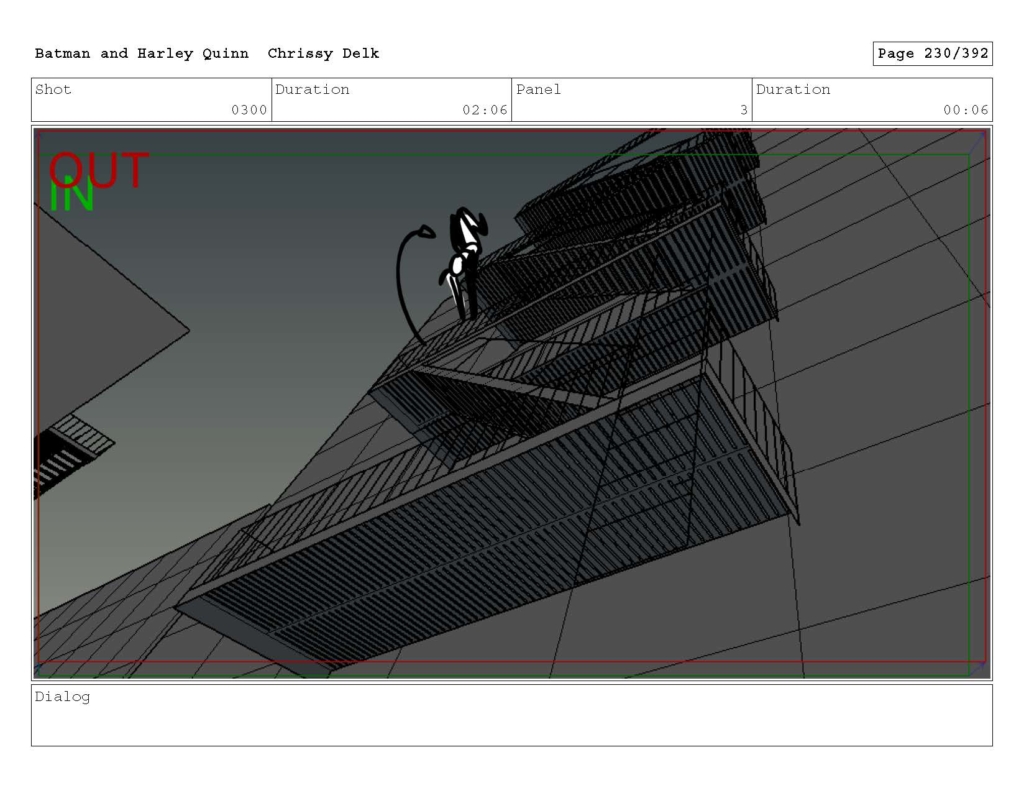Click the green 'IN' camera marker
Viewport: 1024px width, 793px height.
[72, 196]
